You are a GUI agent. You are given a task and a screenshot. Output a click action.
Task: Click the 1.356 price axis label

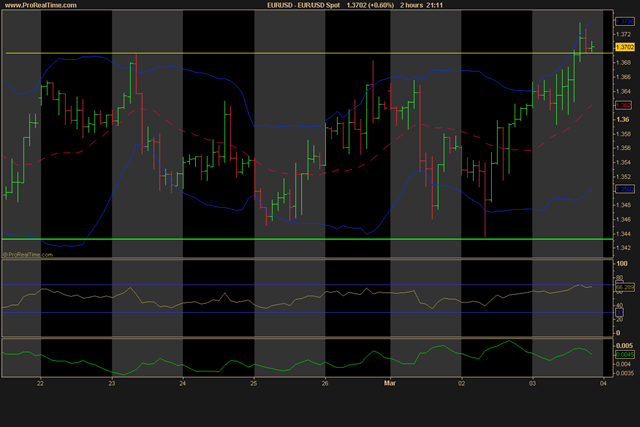coord(623,148)
